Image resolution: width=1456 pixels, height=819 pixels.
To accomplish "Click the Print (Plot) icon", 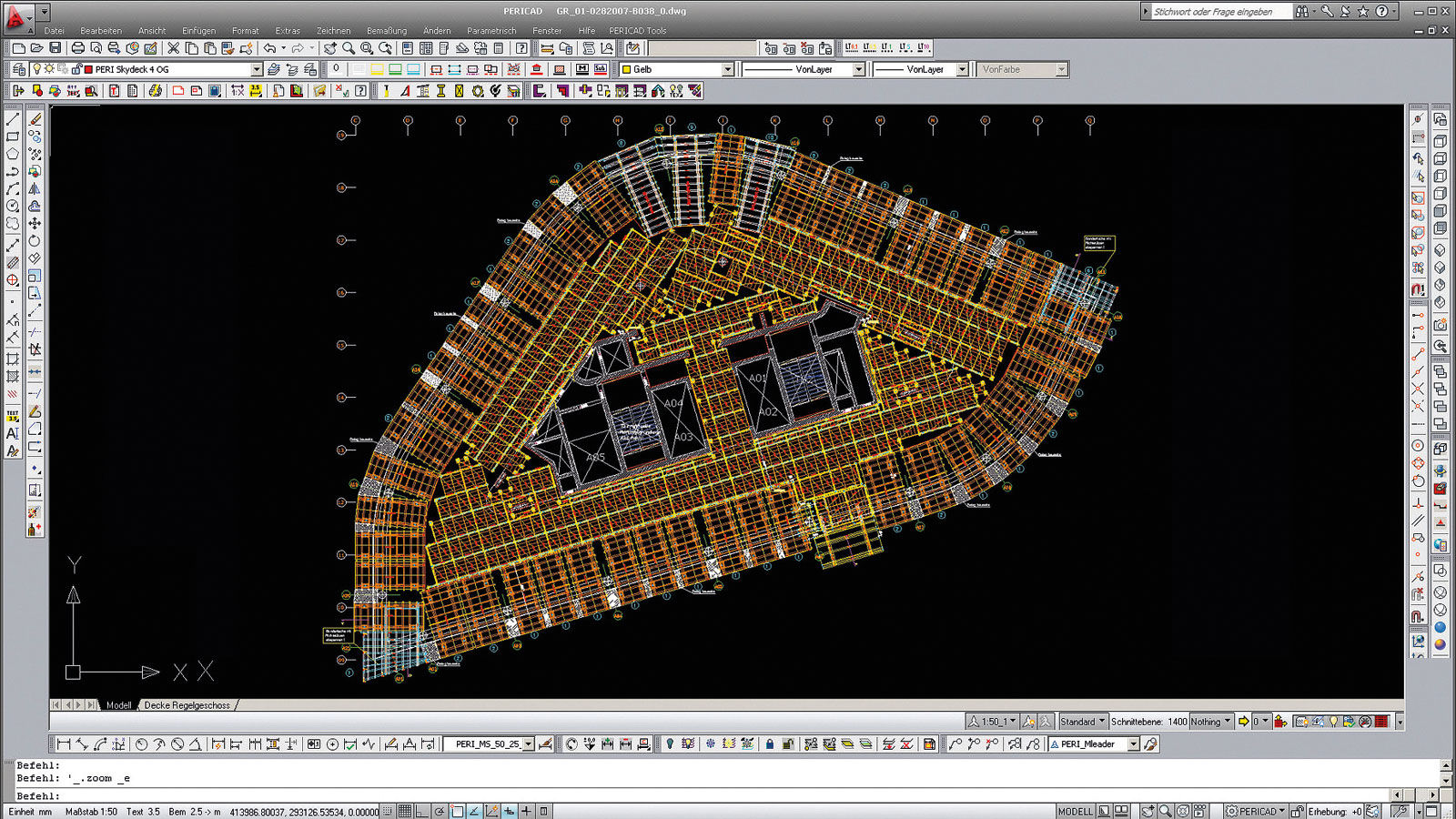I will 78,47.
